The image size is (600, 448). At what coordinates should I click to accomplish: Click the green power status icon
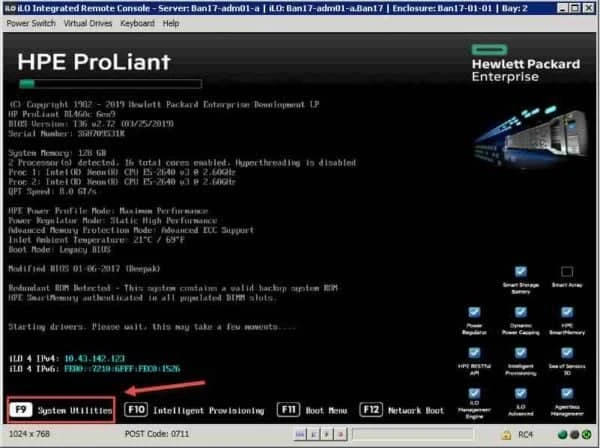586,435
